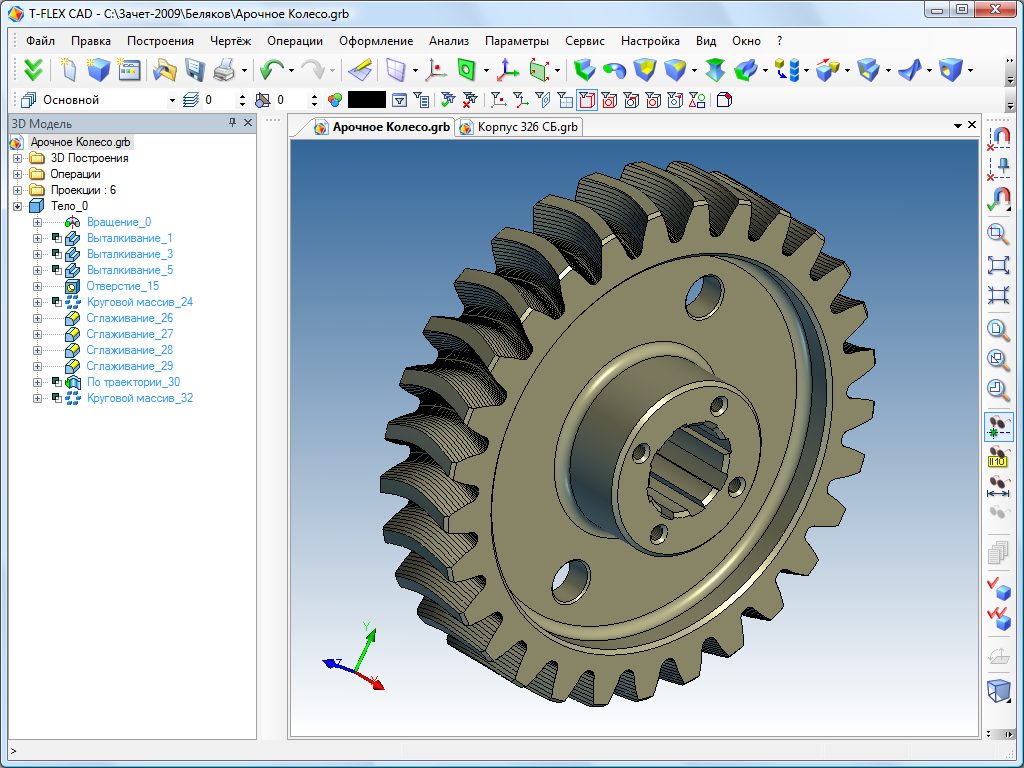
Task: Select Отверстие_15 in the model tree
Action: (122, 286)
